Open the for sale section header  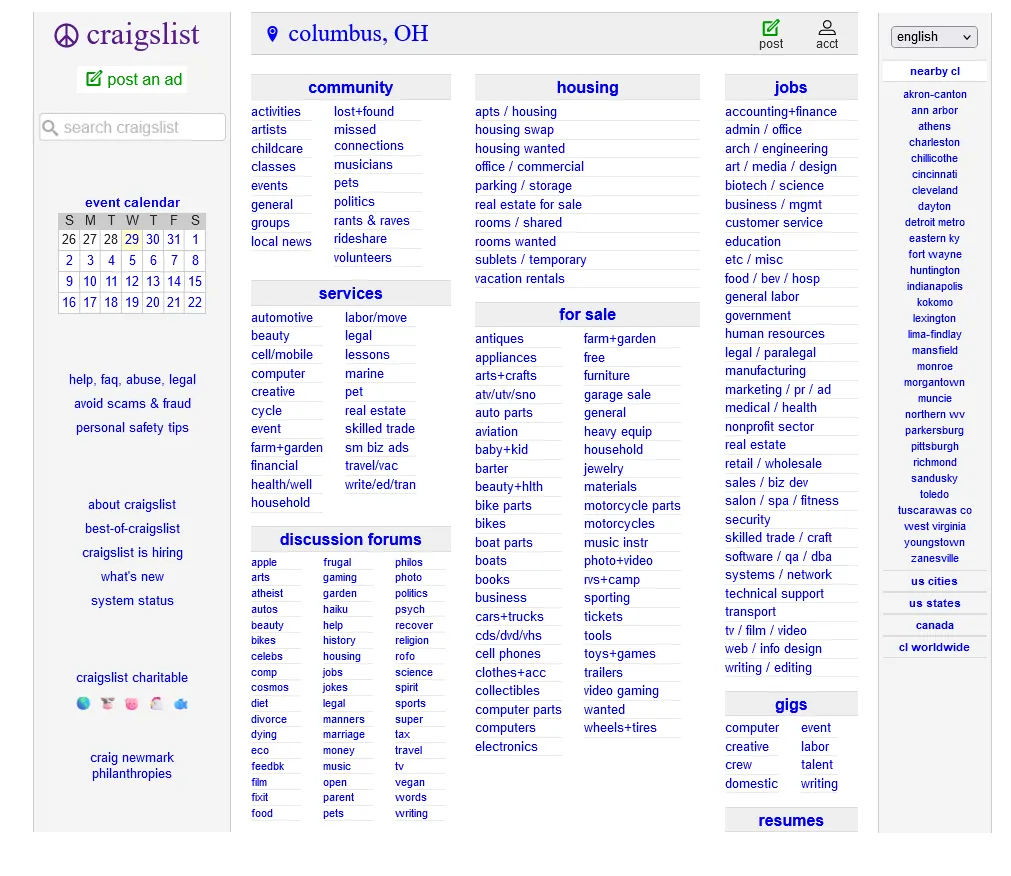pyautogui.click(x=587, y=314)
